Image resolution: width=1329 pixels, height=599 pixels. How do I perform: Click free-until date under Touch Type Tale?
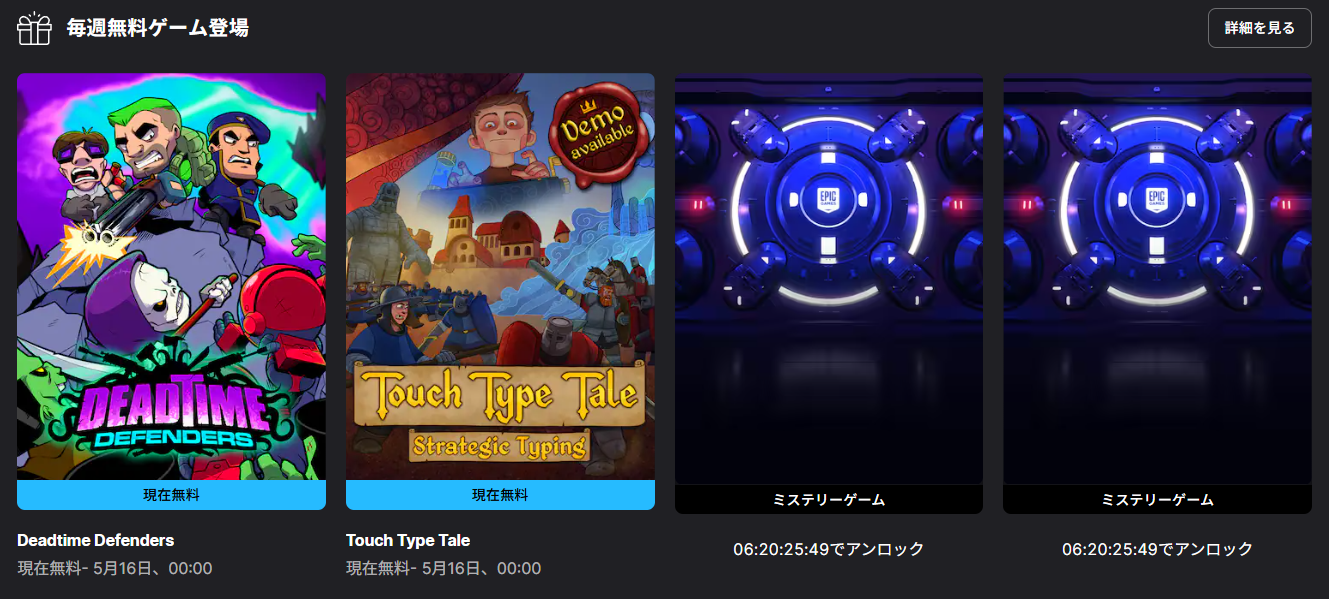pyautogui.click(x=443, y=568)
